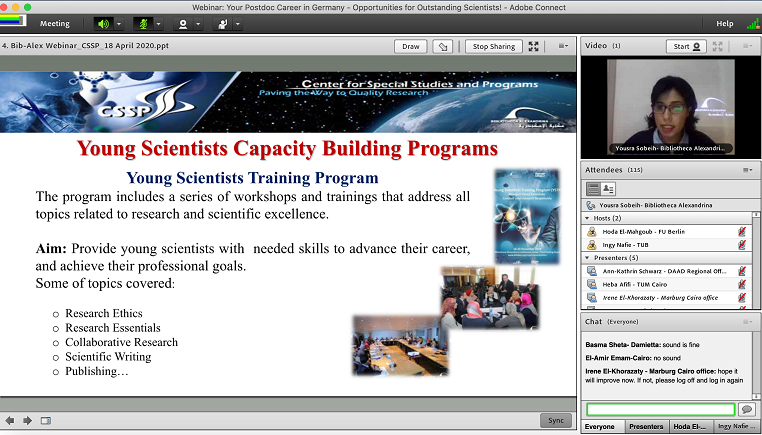This screenshot has width=762, height=435.
Task: Click the phone icon beside Yousra Sobeih
Action: pos(591,205)
